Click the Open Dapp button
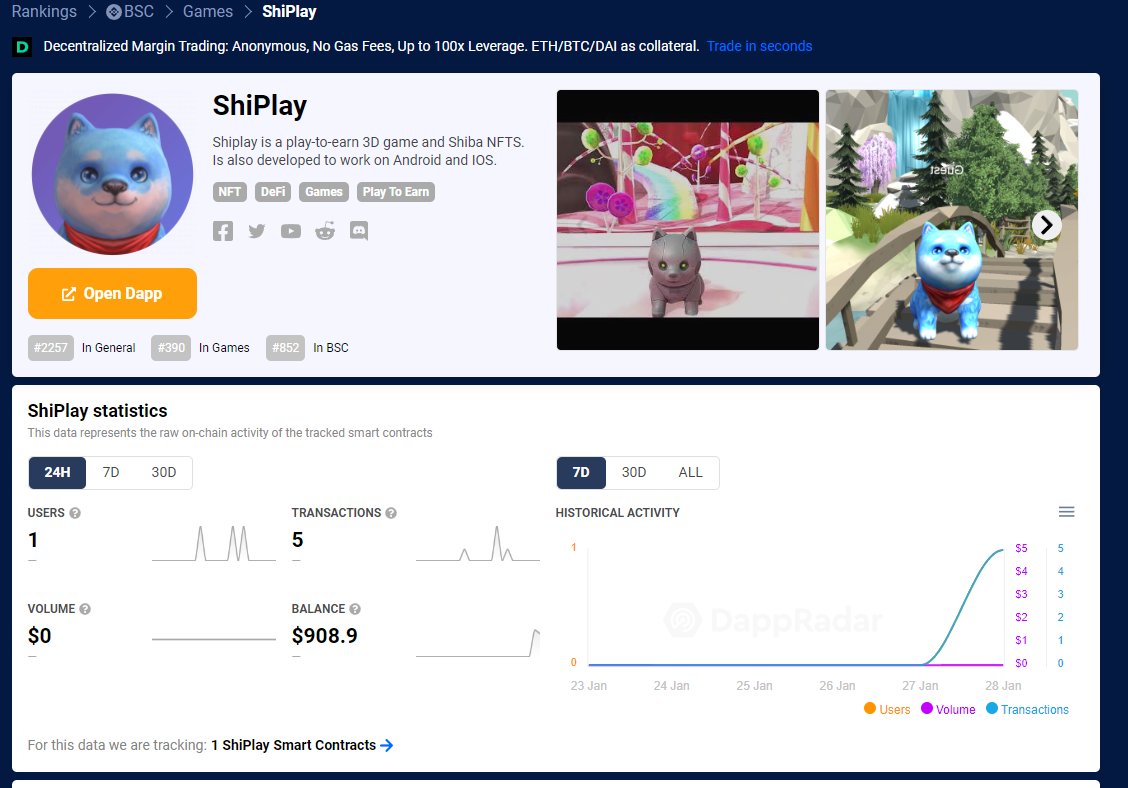Image resolution: width=1128 pixels, height=788 pixels. (x=112, y=294)
